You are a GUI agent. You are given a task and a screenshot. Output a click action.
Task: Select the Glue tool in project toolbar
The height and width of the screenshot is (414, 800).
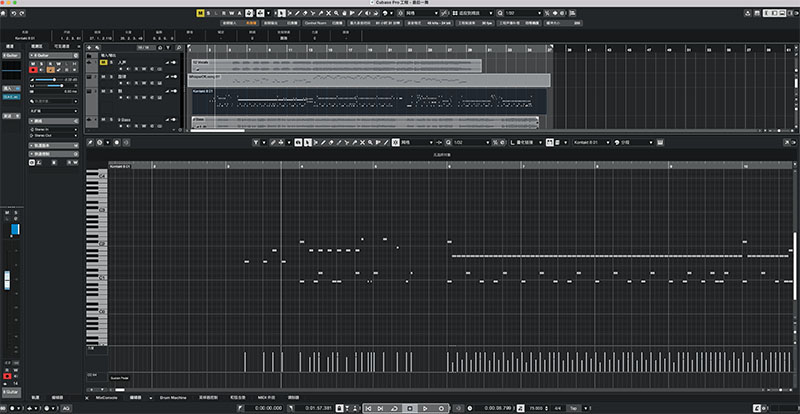(x=320, y=13)
